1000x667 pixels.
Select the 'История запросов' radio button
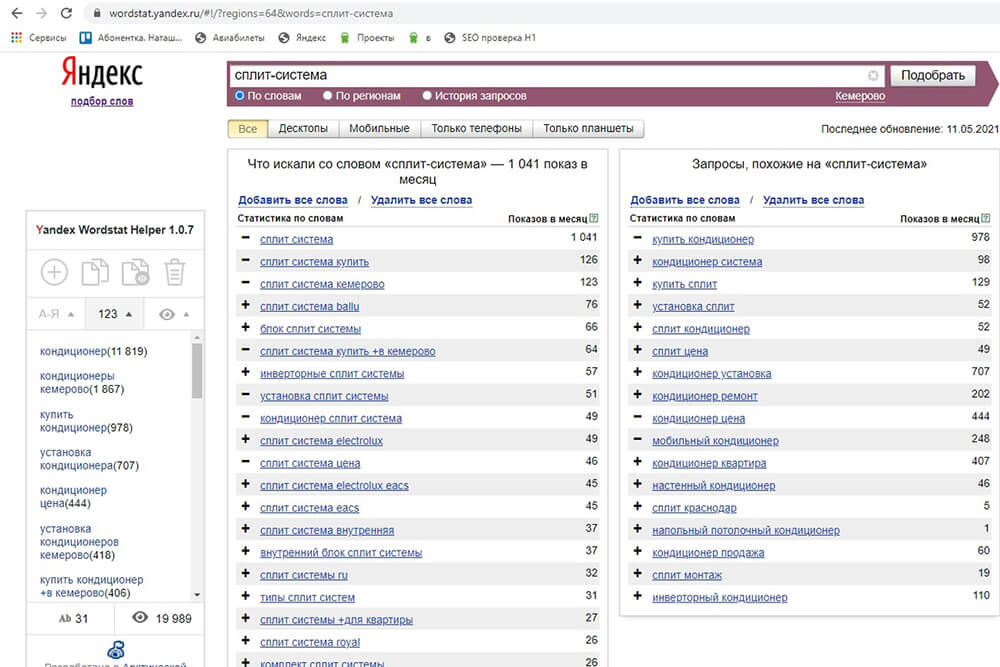click(427, 96)
